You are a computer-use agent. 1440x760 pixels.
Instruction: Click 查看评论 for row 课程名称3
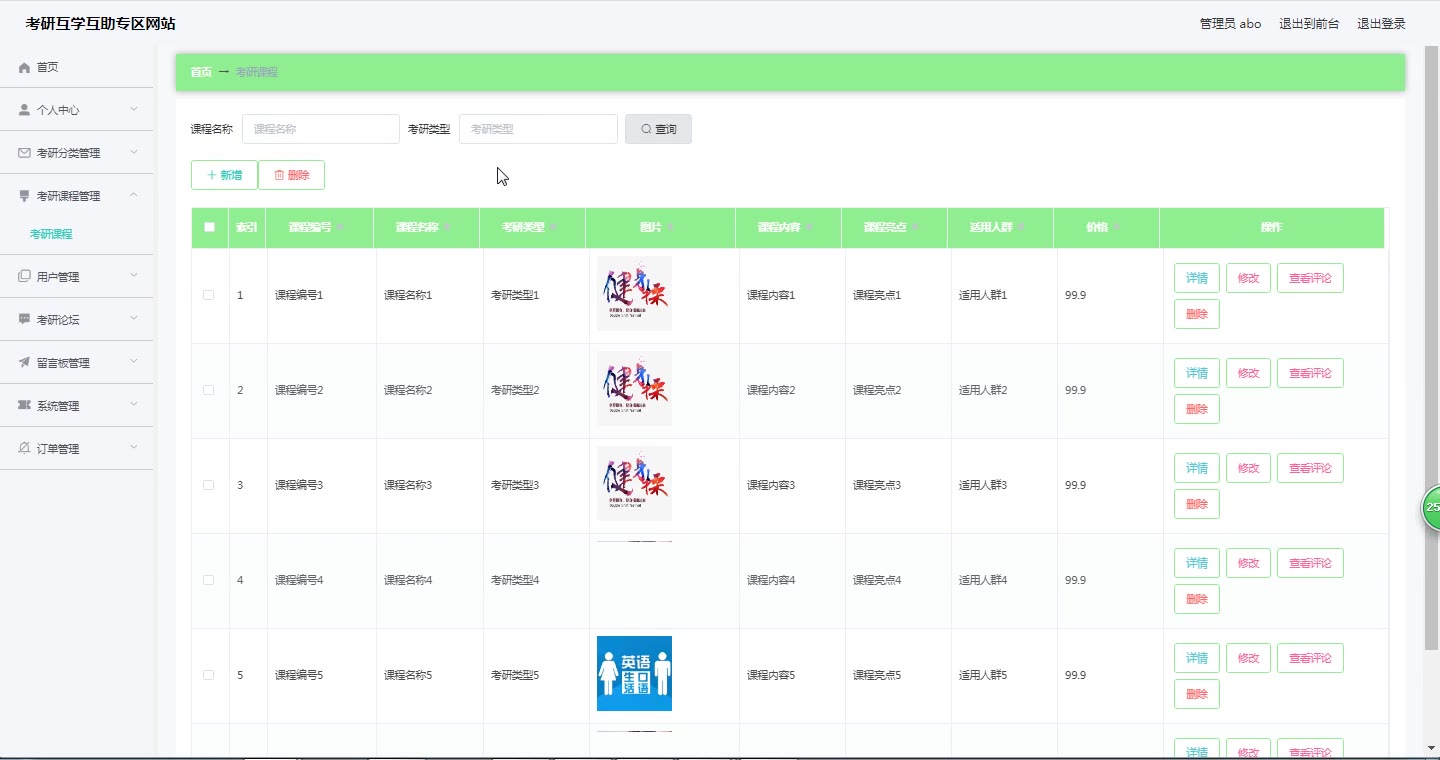pyautogui.click(x=1310, y=468)
